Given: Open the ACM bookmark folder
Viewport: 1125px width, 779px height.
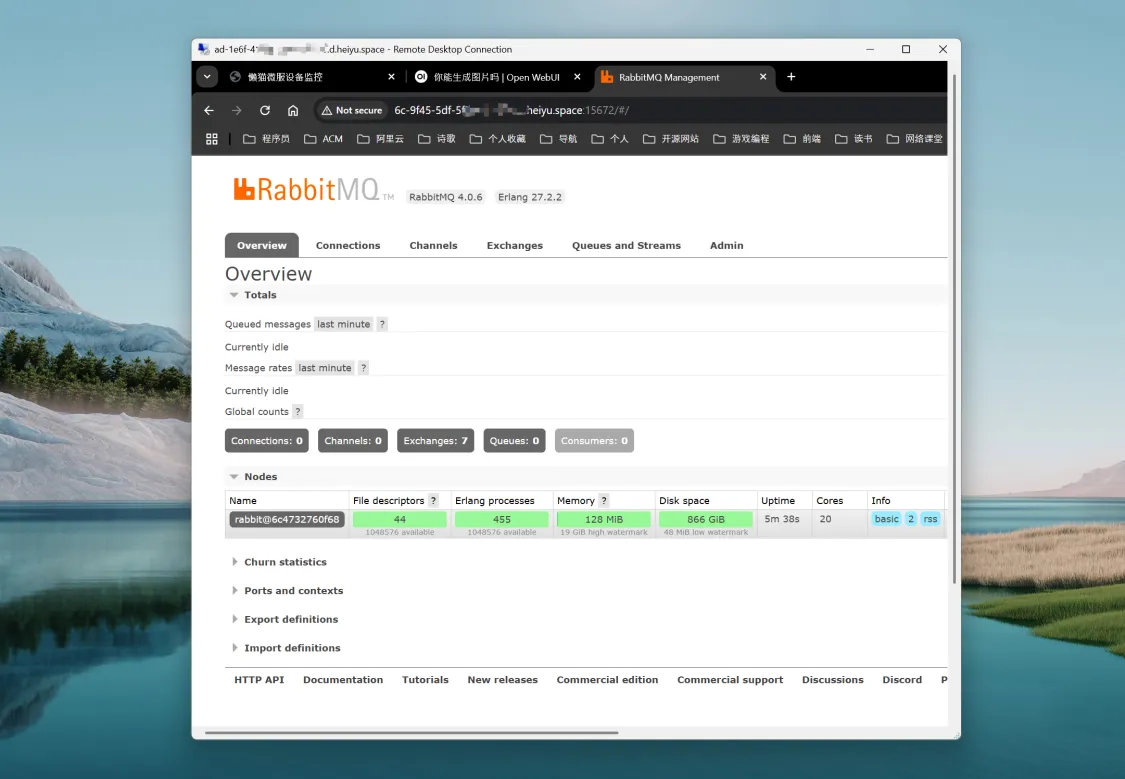Looking at the screenshot, I should tap(324, 139).
